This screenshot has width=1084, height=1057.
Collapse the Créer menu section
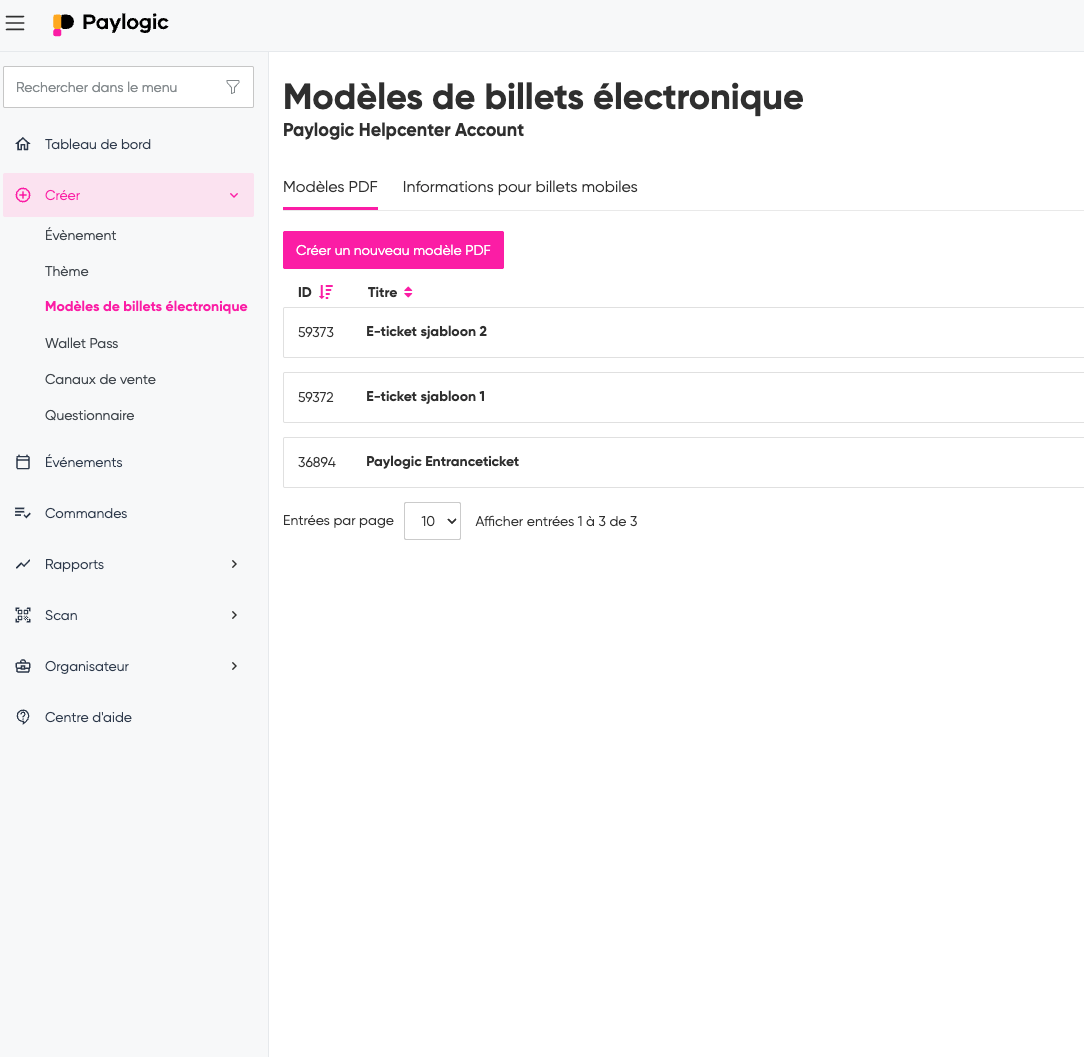click(x=234, y=195)
